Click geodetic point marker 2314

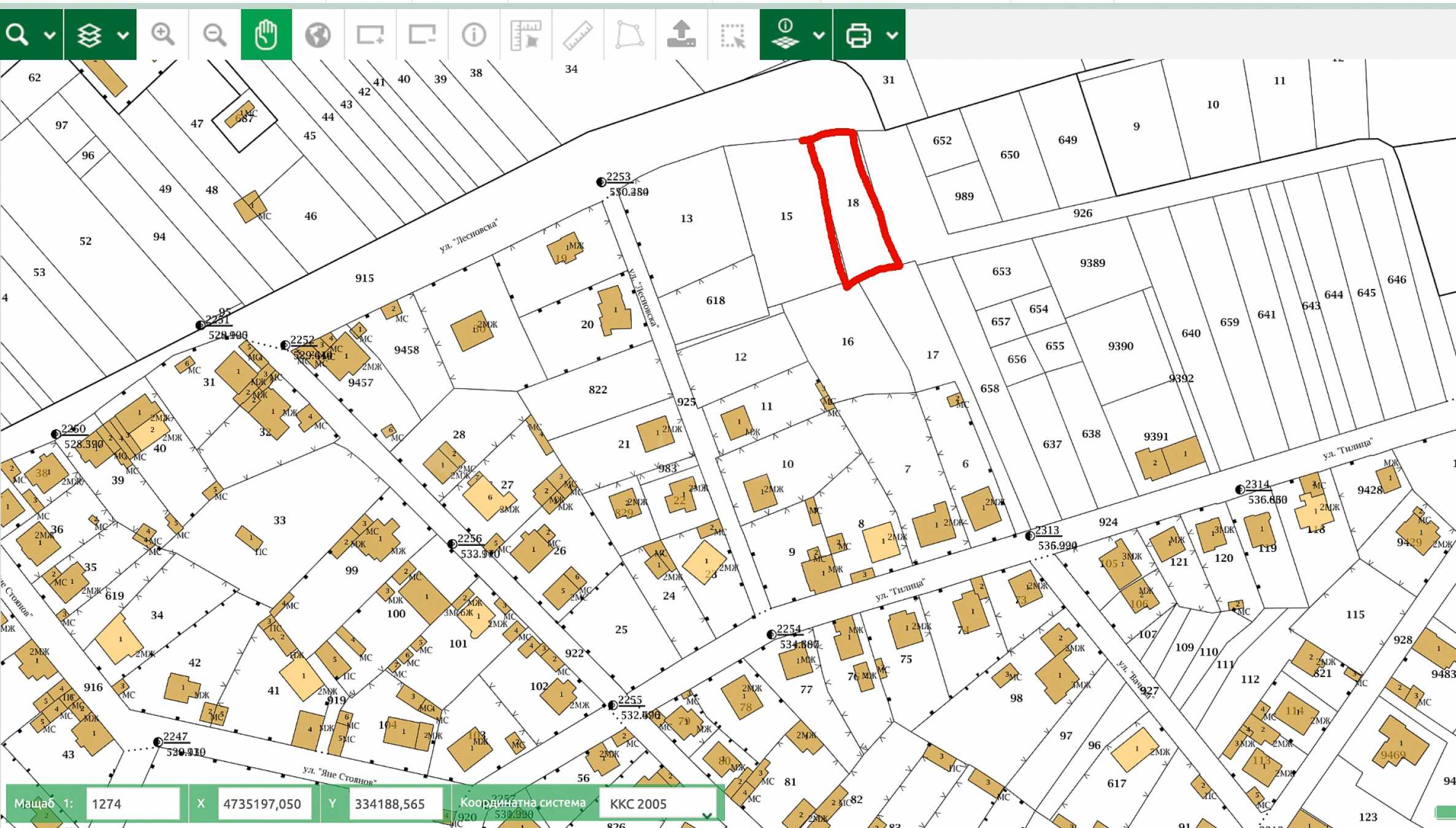coord(1240,489)
